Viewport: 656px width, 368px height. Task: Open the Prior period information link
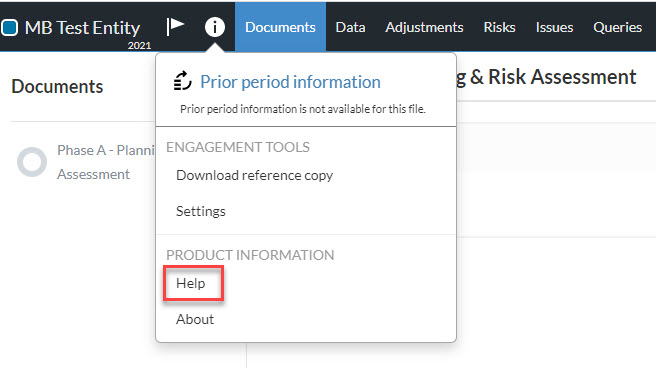coord(290,82)
